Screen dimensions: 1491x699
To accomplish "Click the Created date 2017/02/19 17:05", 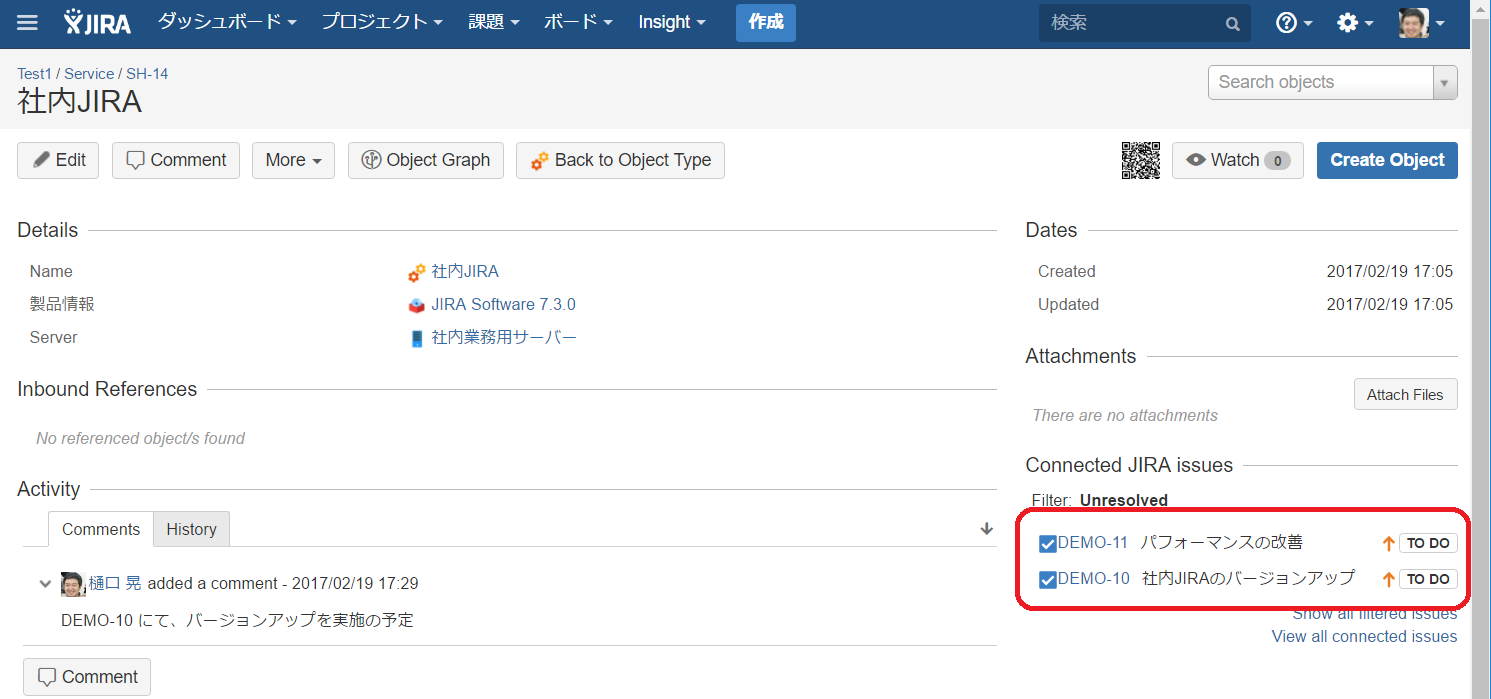I will click(x=1390, y=272).
